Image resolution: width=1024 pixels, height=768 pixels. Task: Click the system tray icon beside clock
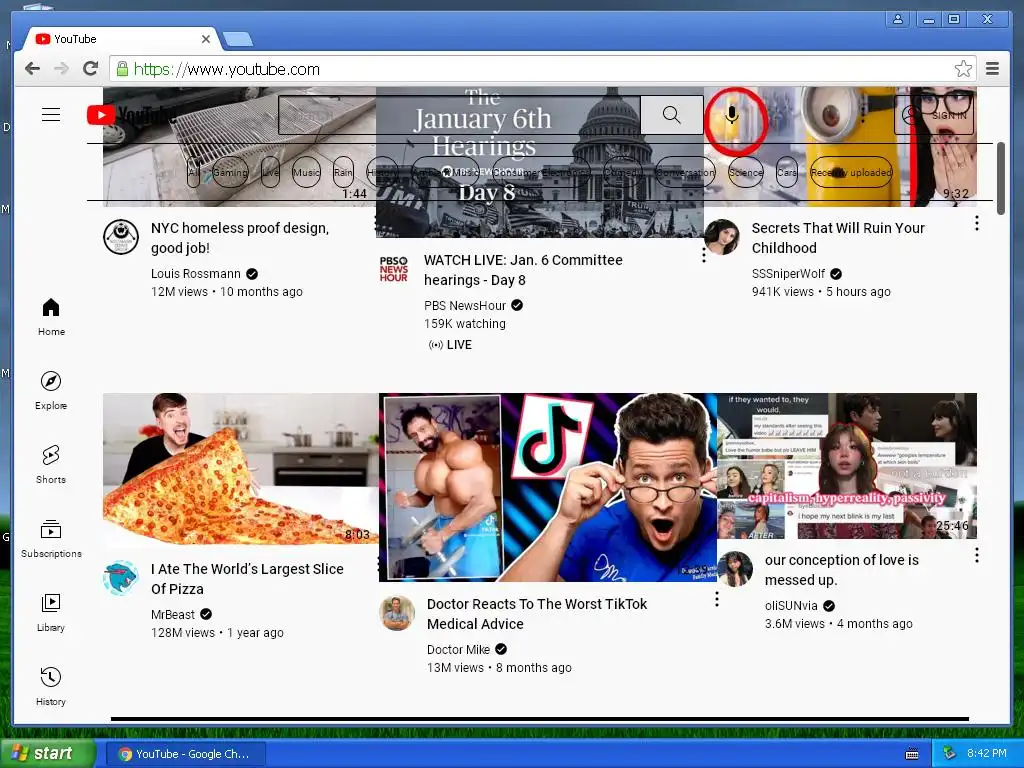pos(949,754)
